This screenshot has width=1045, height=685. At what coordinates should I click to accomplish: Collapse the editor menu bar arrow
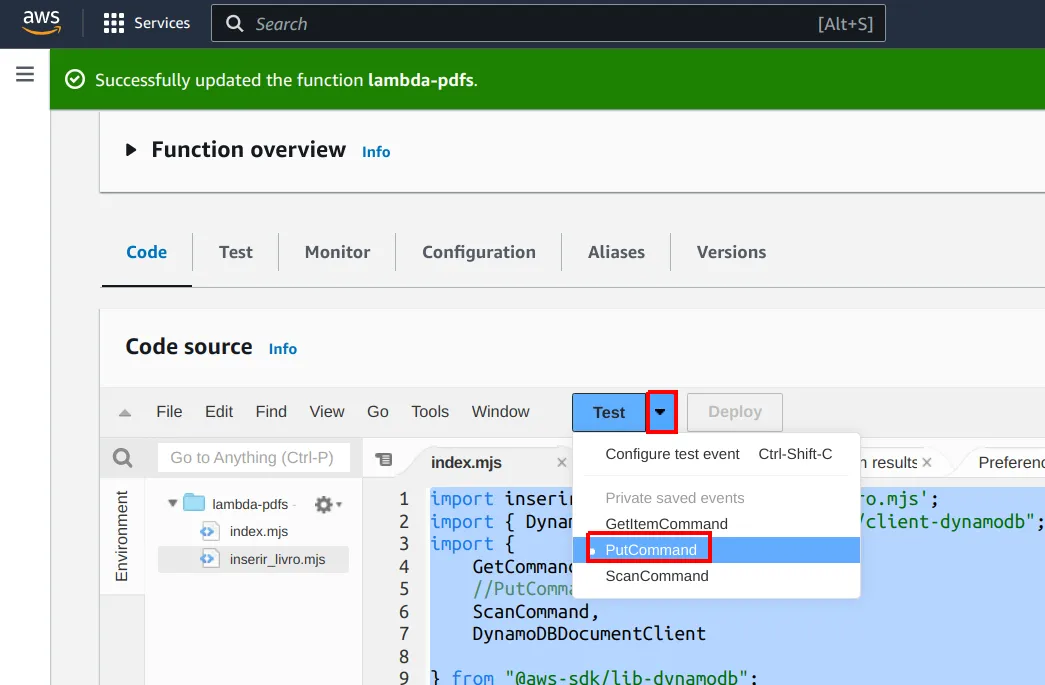coord(125,412)
